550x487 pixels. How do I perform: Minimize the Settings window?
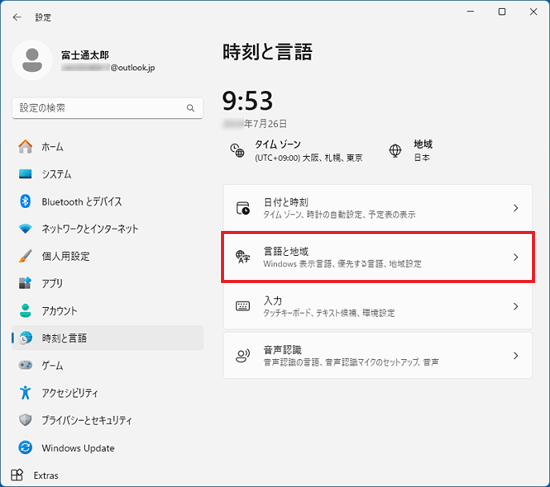(470, 12)
